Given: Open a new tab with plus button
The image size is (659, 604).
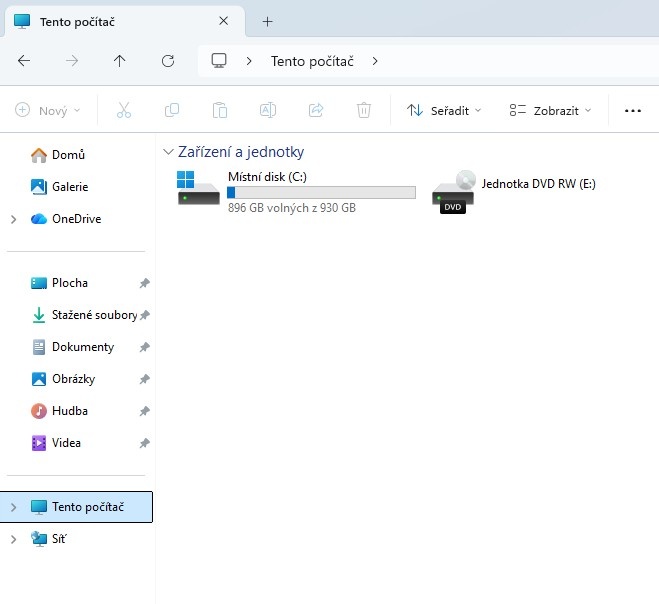Looking at the screenshot, I should (267, 21).
